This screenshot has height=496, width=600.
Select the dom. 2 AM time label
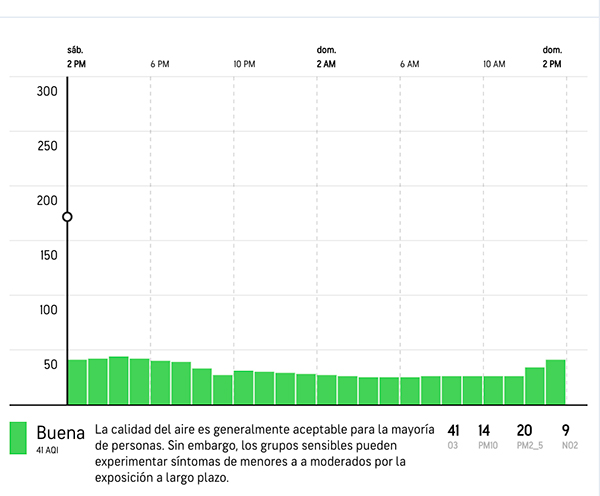click(x=326, y=57)
